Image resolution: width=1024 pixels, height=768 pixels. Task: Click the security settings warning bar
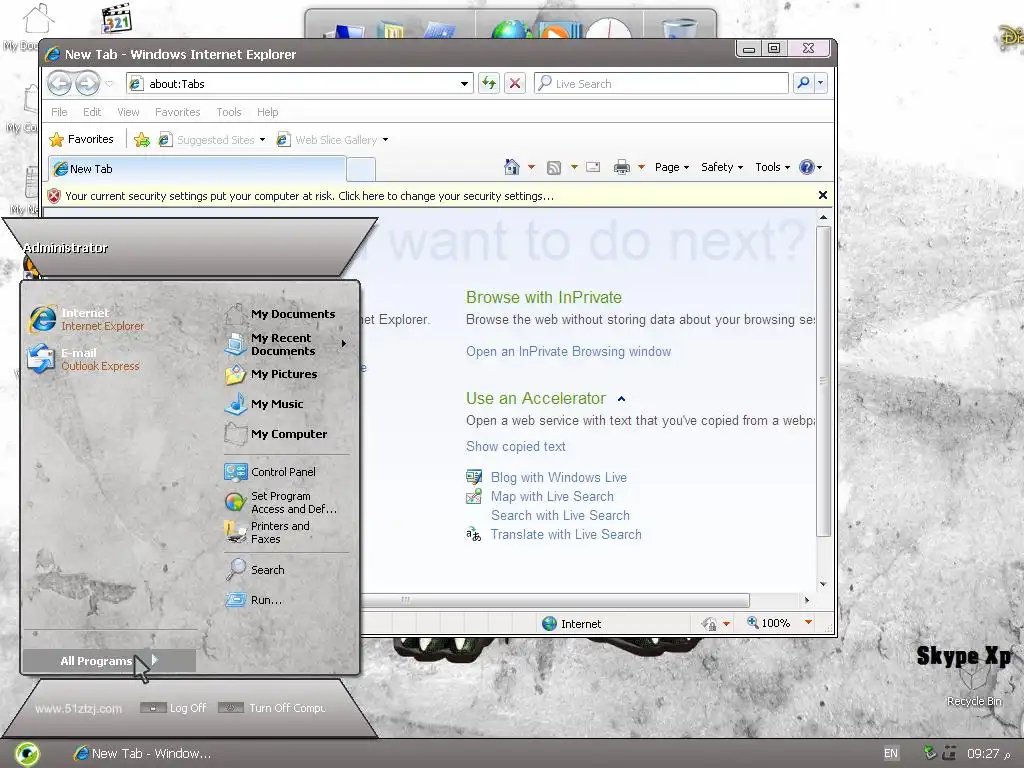pos(431,196)
